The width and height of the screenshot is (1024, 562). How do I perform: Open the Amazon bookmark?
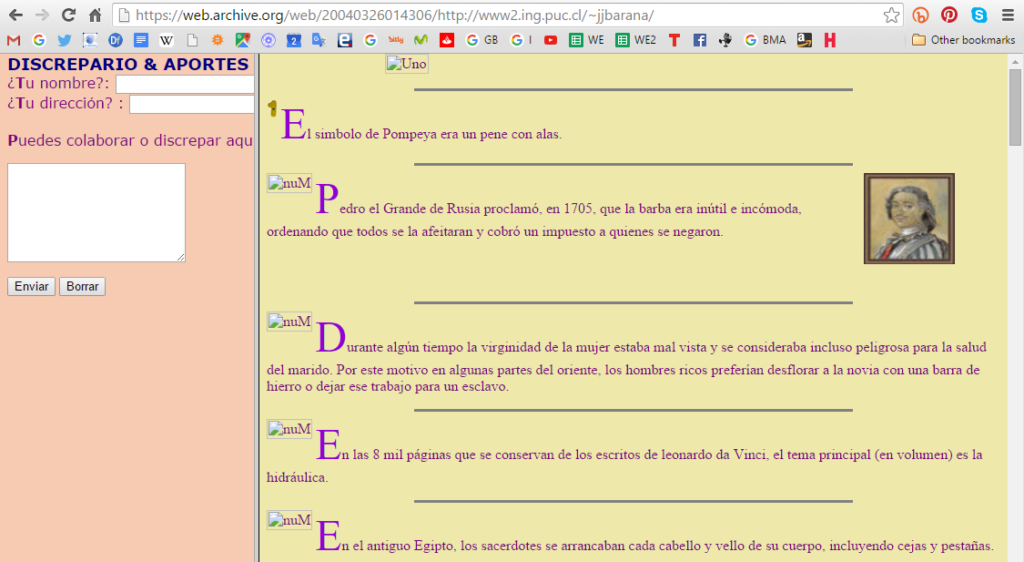click(x=805, y=40)
